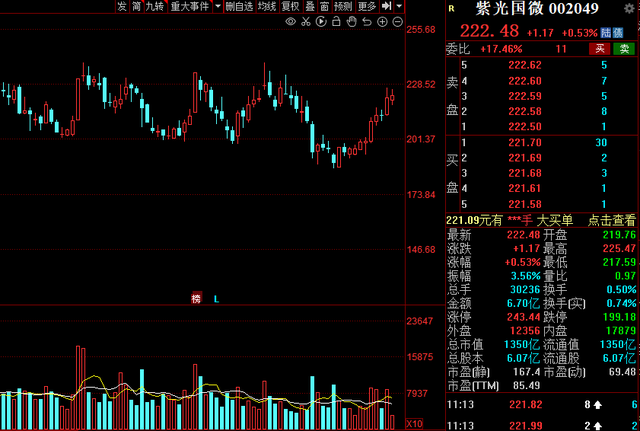640x431 pixels.
Task: Click the green 卖 sell button
Action: pyautogui.click(x=624, y=49)
